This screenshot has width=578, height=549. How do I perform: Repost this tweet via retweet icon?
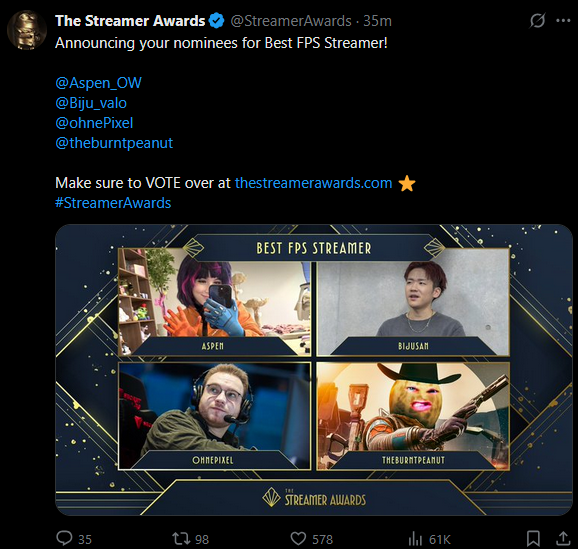click(x=181, y=539)
